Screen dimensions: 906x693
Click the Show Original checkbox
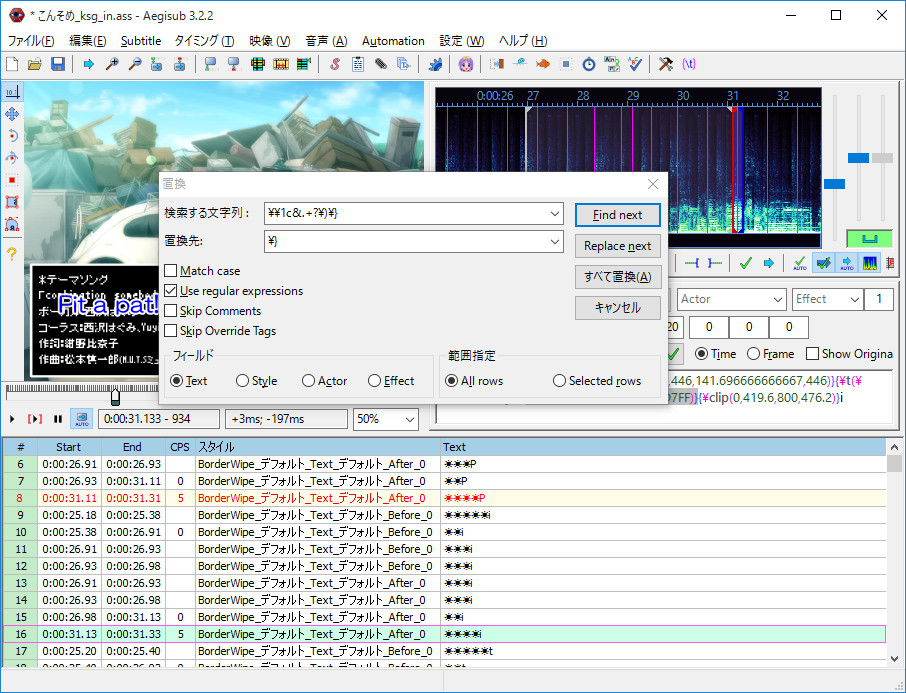(x=812, y=354)
